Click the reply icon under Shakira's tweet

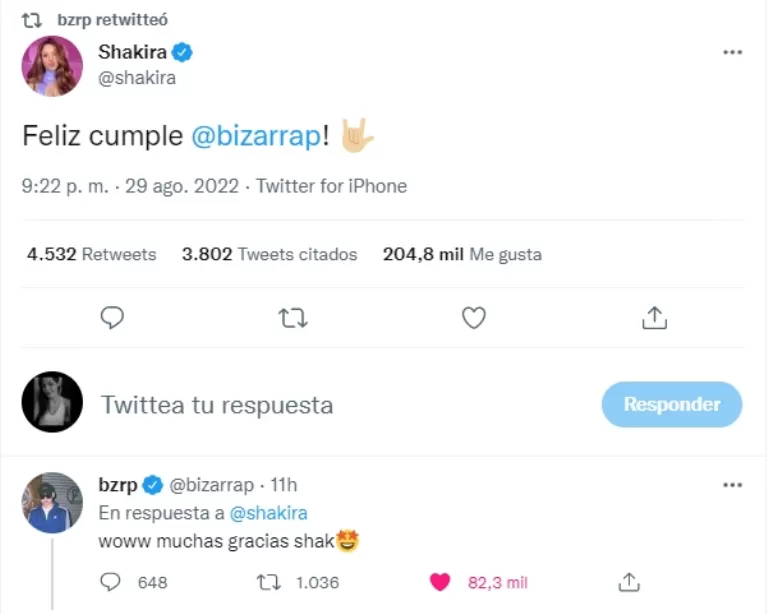point(113,318)
